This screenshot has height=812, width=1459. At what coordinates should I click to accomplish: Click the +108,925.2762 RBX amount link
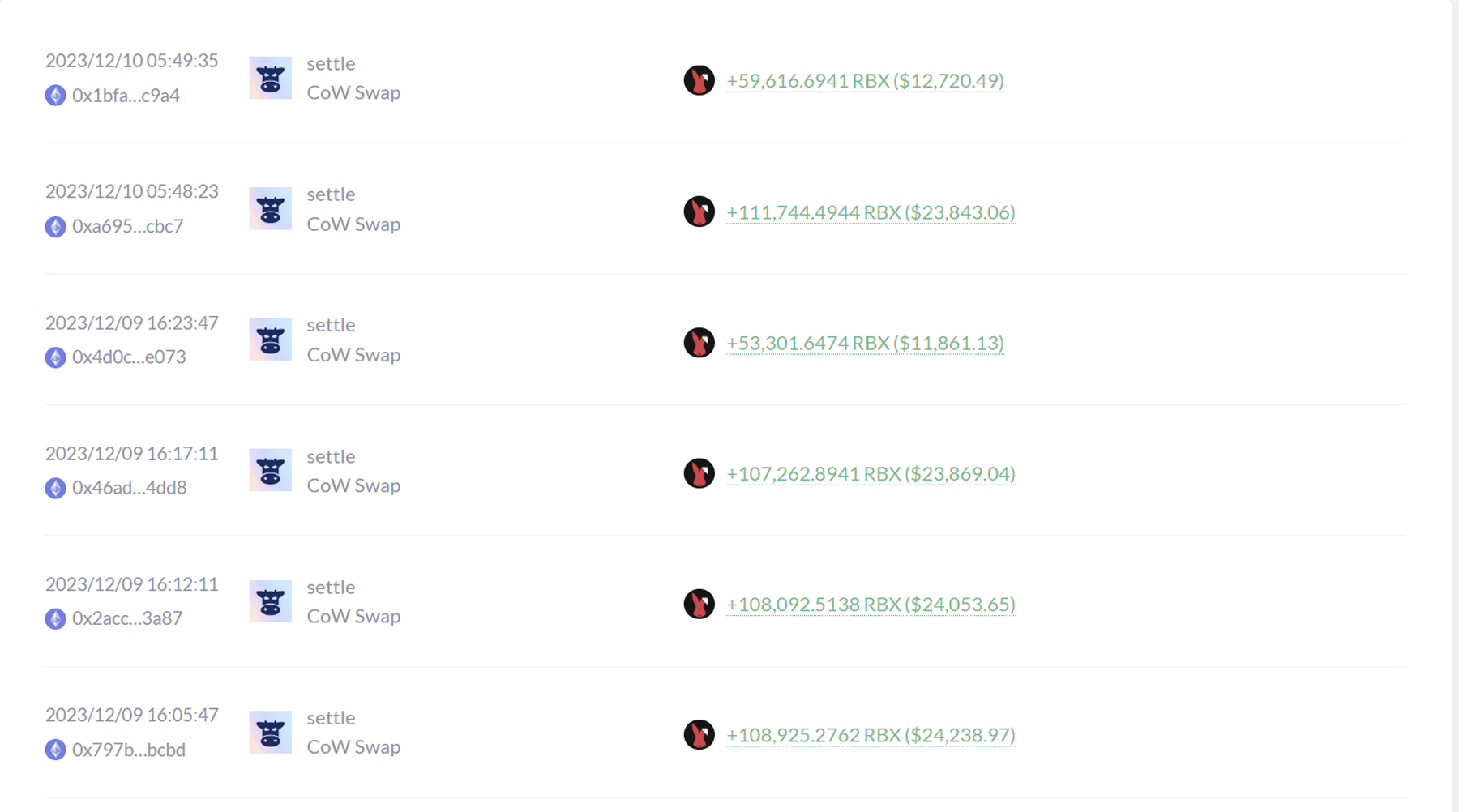pos(871,735)
